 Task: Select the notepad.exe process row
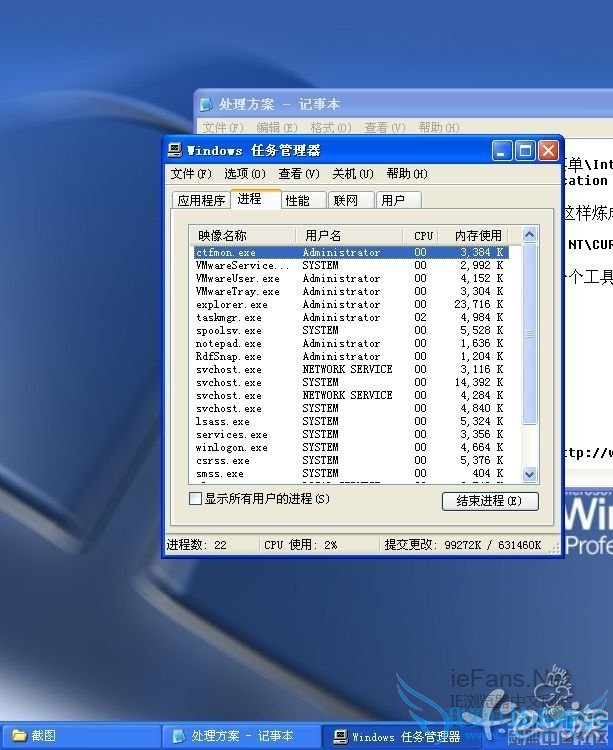coord(351,343)
